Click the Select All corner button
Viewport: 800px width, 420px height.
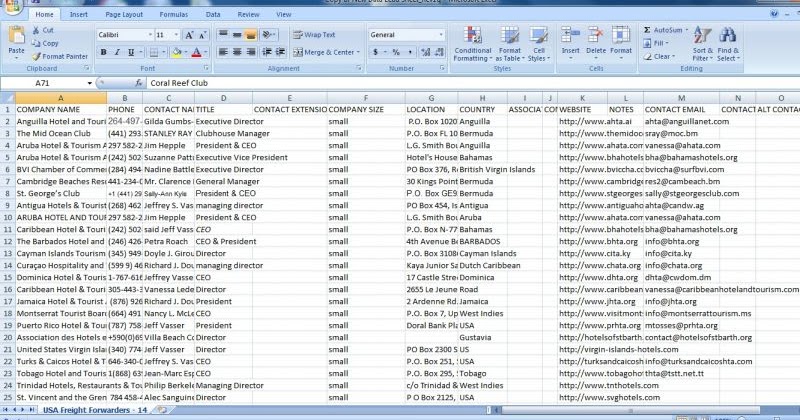8,97
